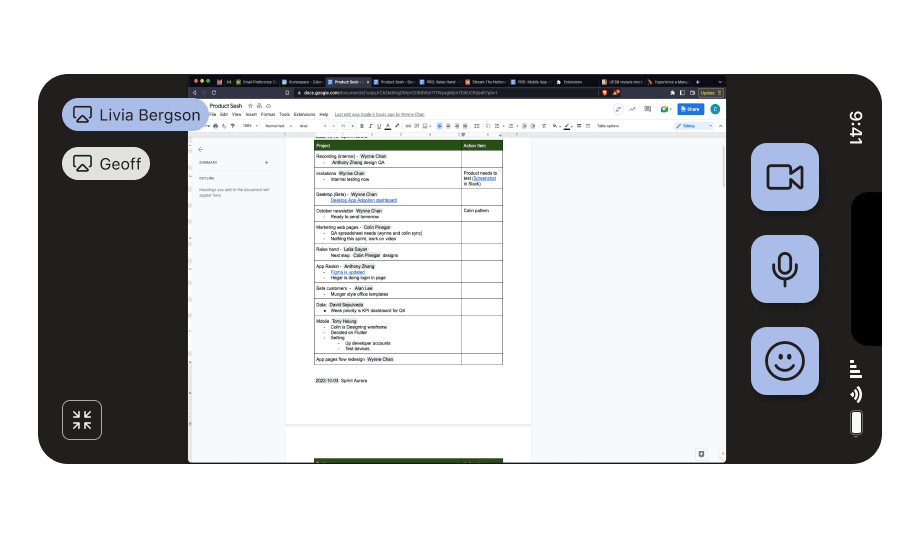Click the Google Meet icon in Docs header
This screenshot has width=920, height=537.
coord(663,109)
